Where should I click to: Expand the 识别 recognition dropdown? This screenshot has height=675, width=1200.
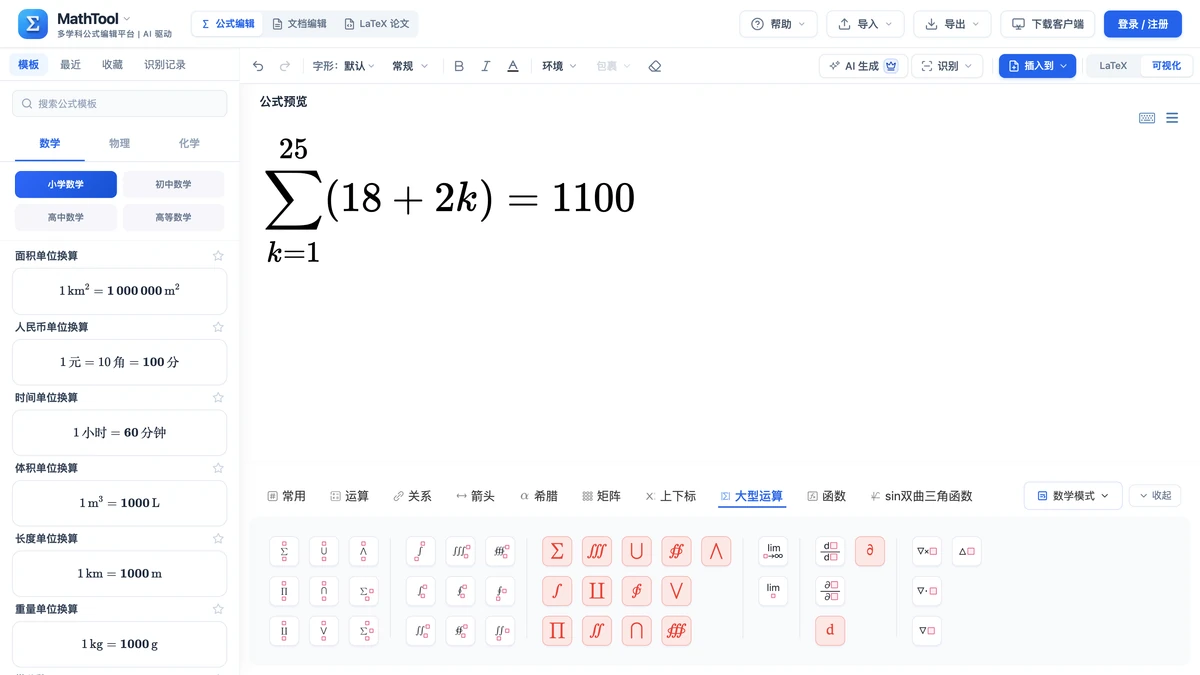pos(947,66)
